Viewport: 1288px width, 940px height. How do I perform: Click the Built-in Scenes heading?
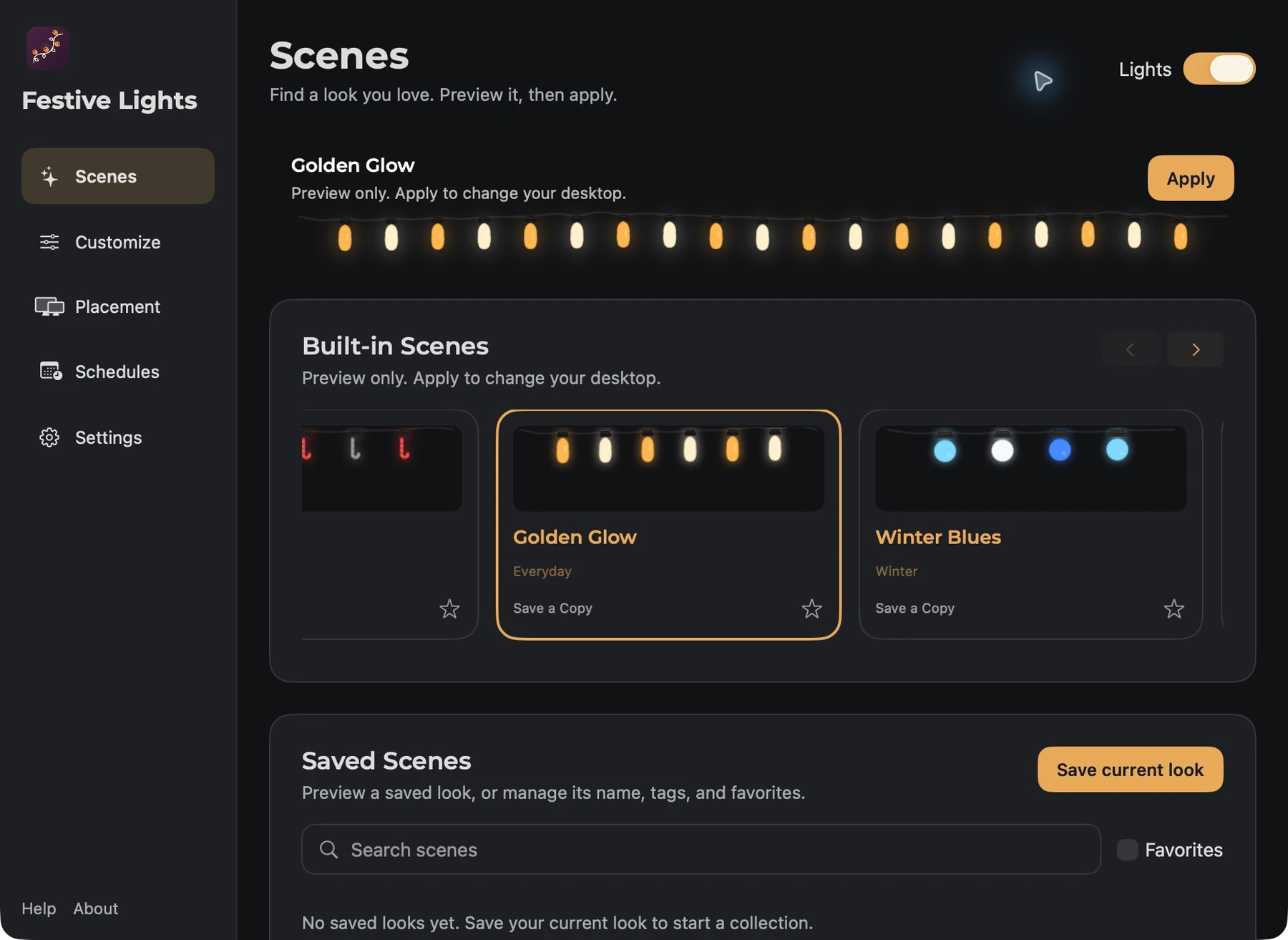[x=395, y=346]
